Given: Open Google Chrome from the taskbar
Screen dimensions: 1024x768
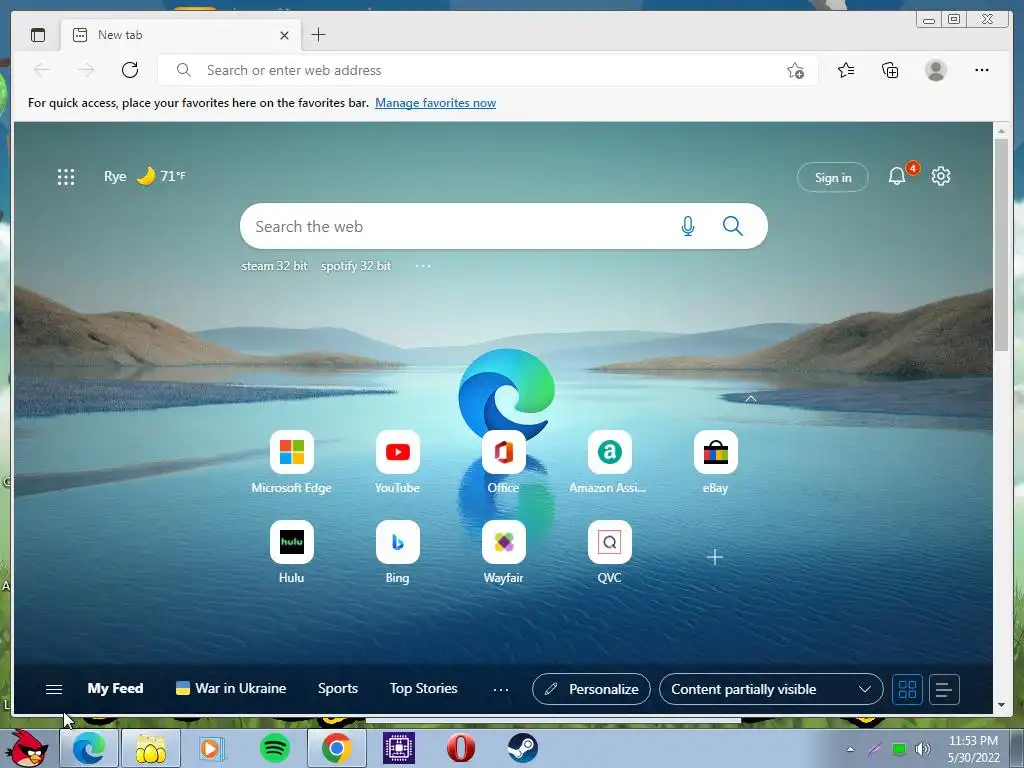Looking at the screenshot, I should 336,748.
